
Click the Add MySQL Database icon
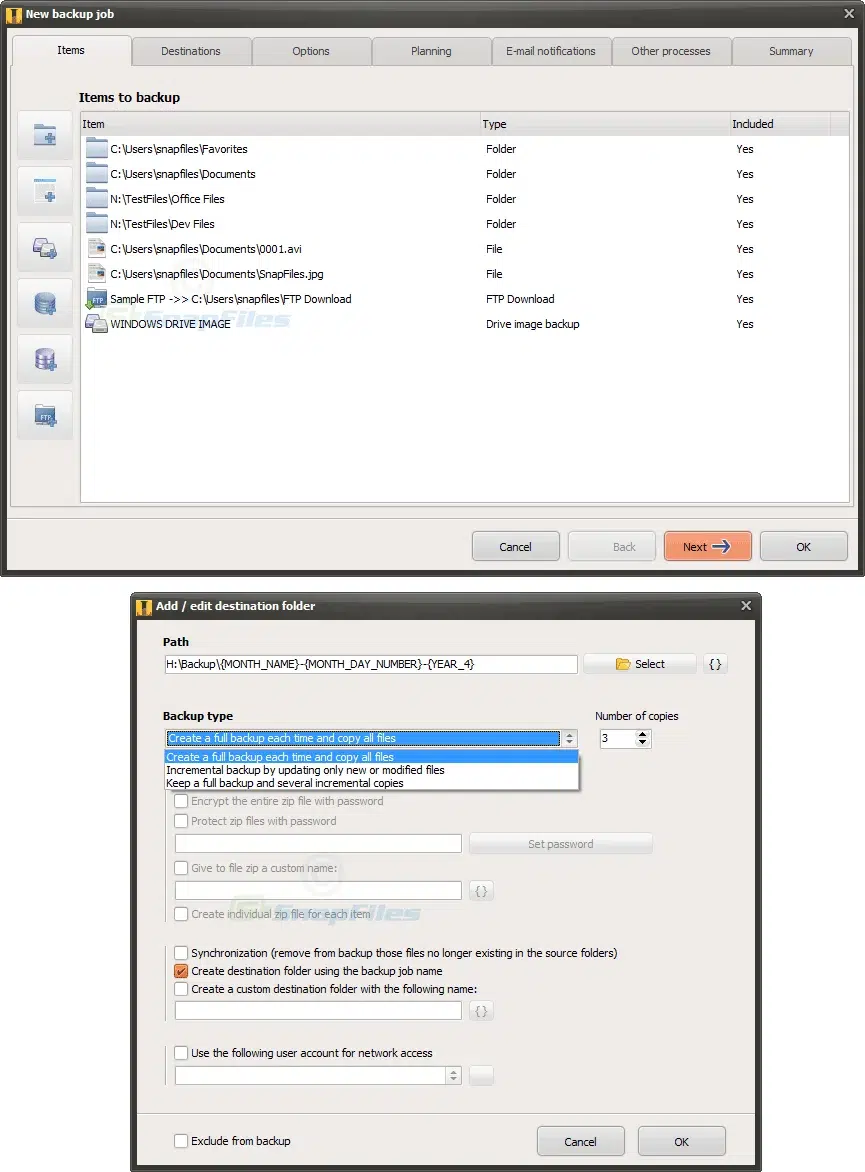click(45, 360)
